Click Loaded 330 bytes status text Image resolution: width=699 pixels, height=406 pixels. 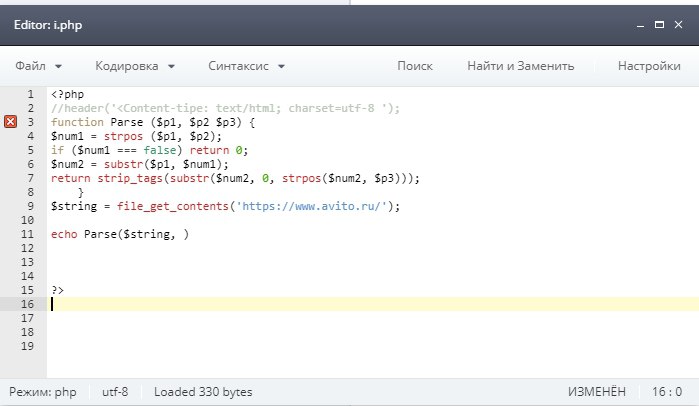point(203,392)
